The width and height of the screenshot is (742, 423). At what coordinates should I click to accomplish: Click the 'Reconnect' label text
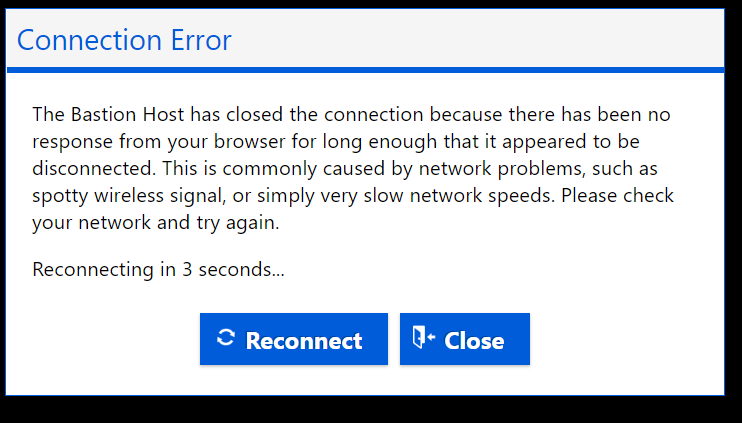point(304,341)
